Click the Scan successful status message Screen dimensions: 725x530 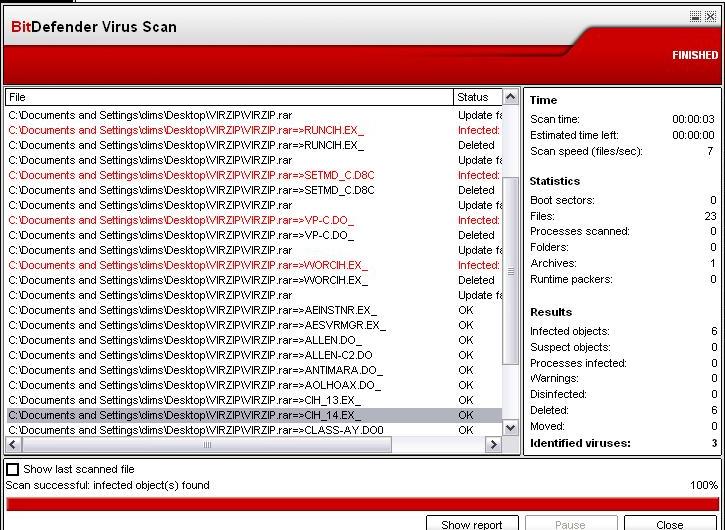tap(108, 485)
